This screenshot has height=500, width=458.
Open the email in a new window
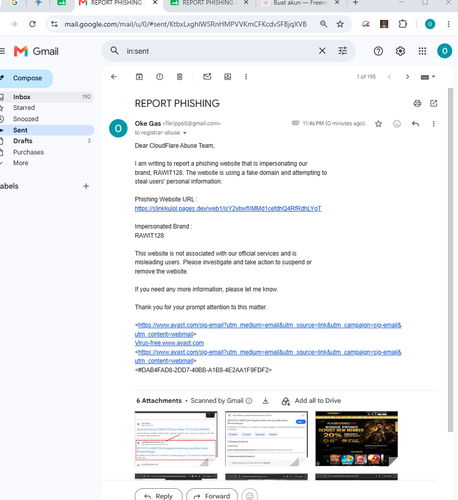tap(434, 103)
